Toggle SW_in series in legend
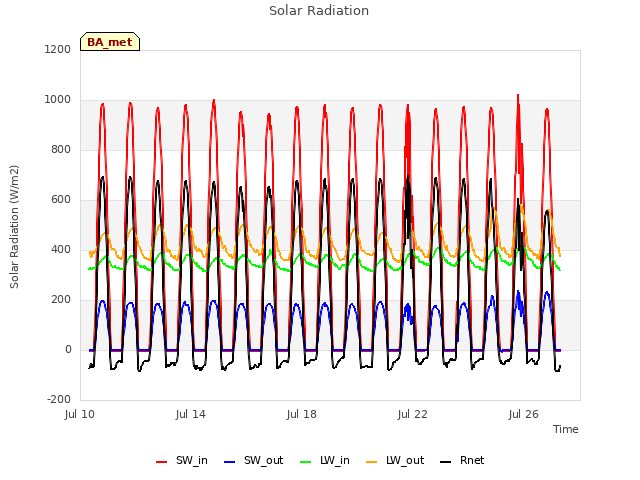Image resolution: width=640 pixels, height=480 pixels. click(182, 461)
